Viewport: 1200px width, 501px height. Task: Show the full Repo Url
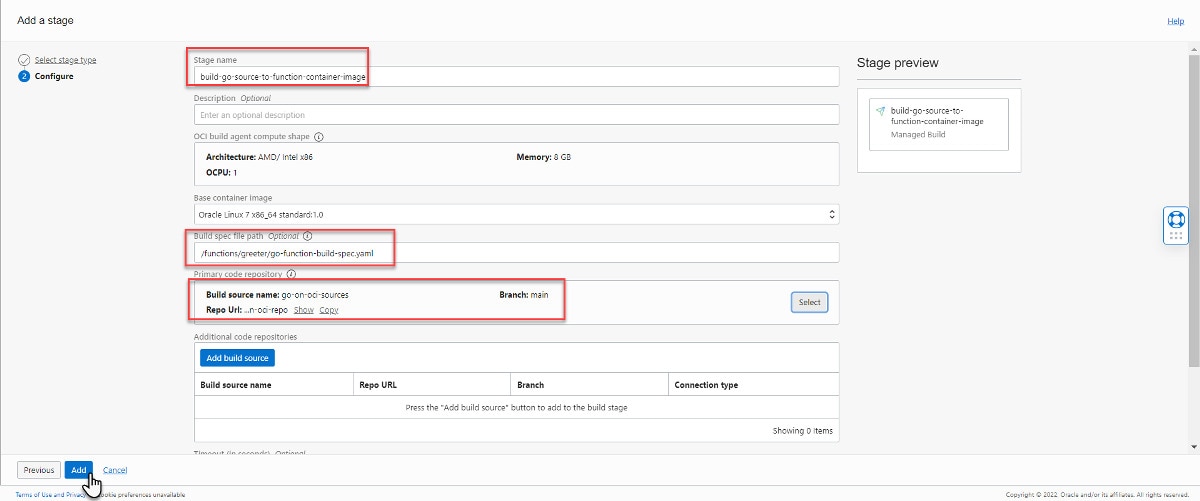(x=303, y=310)
